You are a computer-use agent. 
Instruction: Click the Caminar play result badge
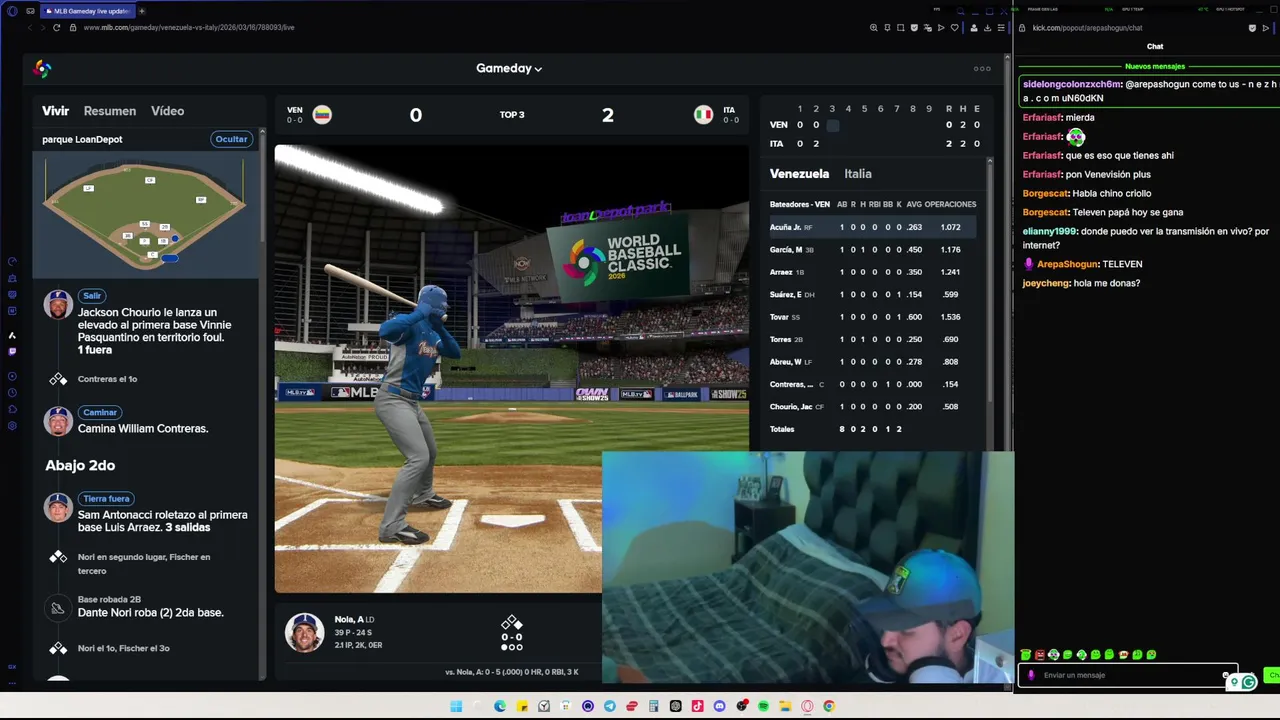point(100,412)
